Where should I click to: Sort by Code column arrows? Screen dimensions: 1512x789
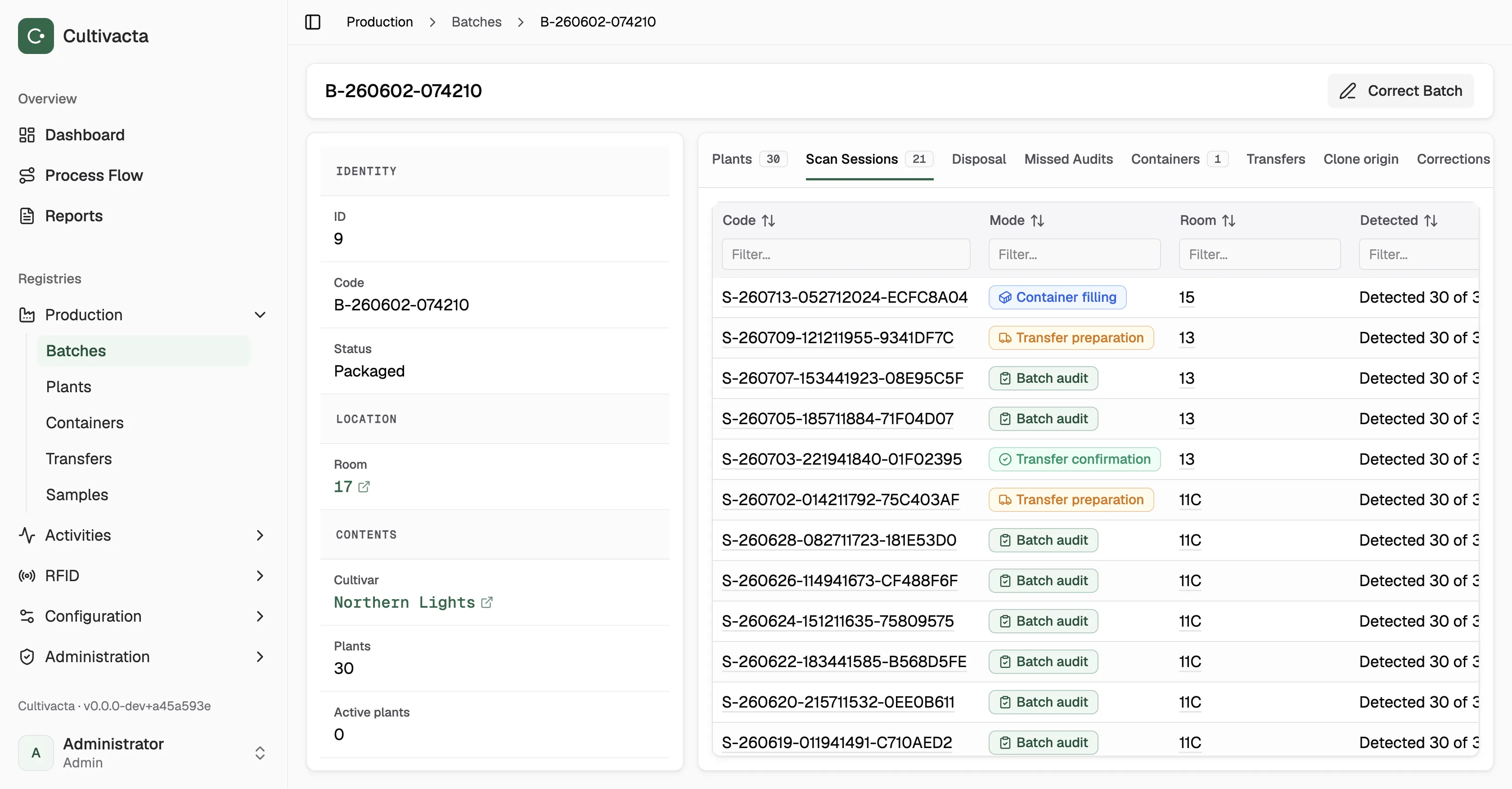click(x=768, y=220)
